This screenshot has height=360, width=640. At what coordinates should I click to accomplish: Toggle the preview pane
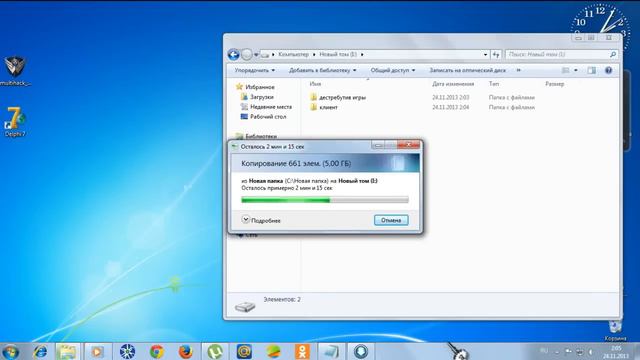click(591, 71)
